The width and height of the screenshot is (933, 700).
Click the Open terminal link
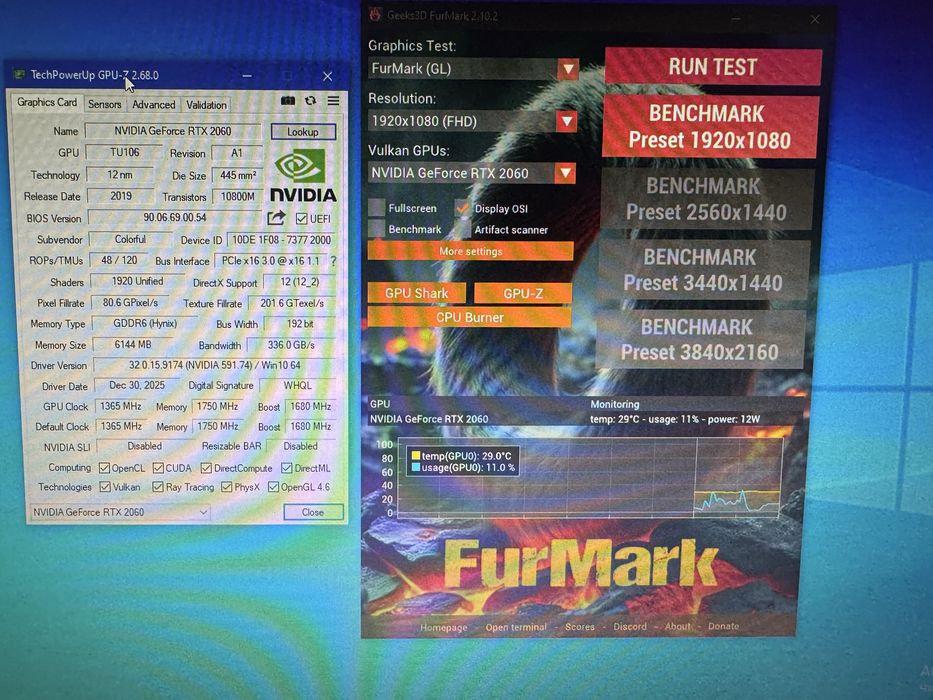click(x=516, y=627)
